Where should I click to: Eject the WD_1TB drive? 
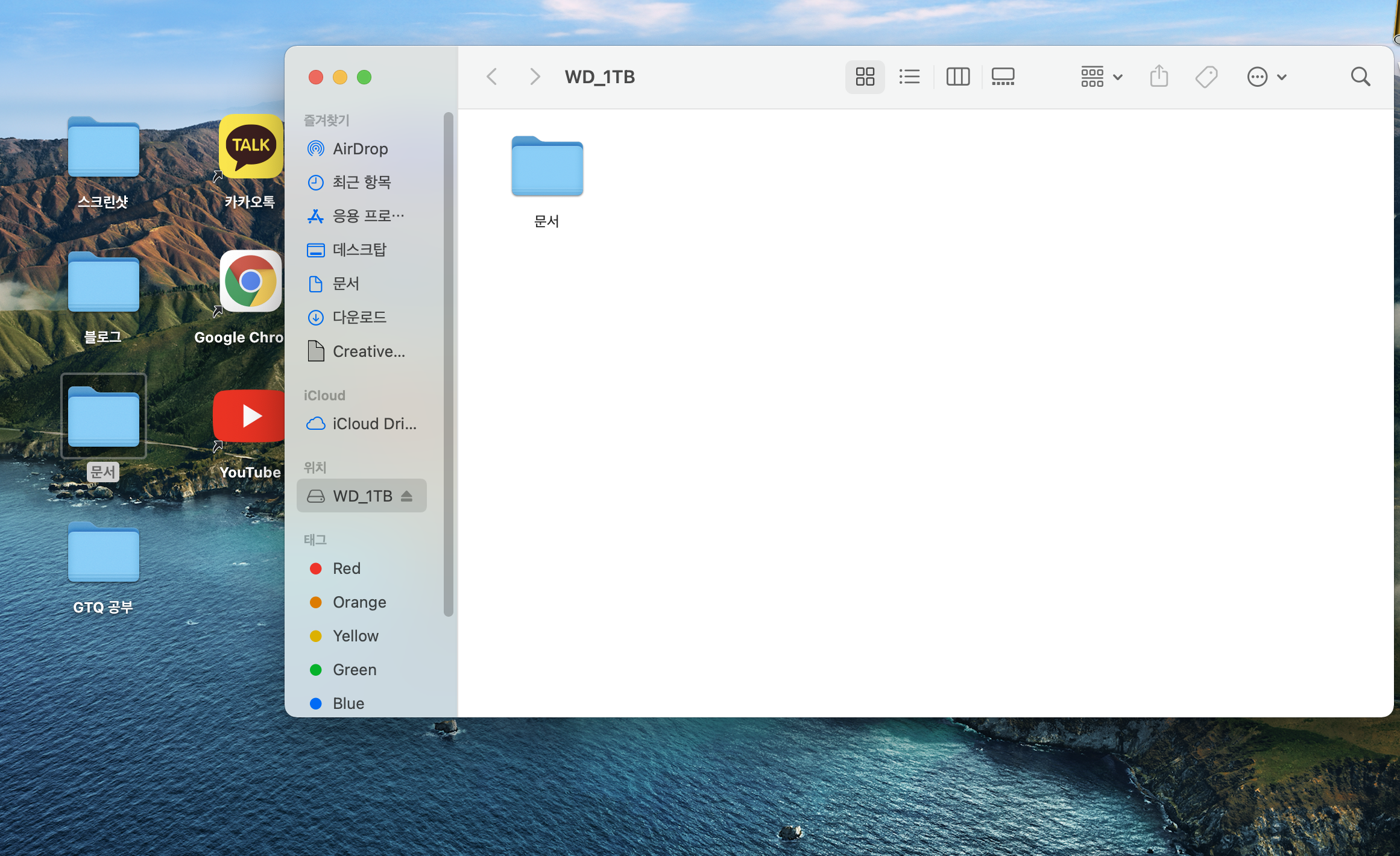pyautogui.click(x=407, y=496)
